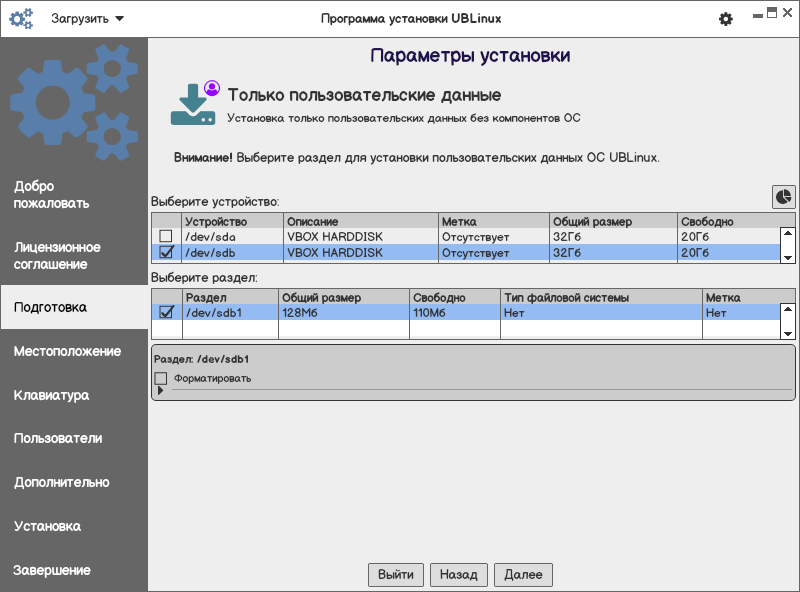Viewport: 800px width, 592px height.
Task: Open settings via the title bar gear icon
Action: 726,19
